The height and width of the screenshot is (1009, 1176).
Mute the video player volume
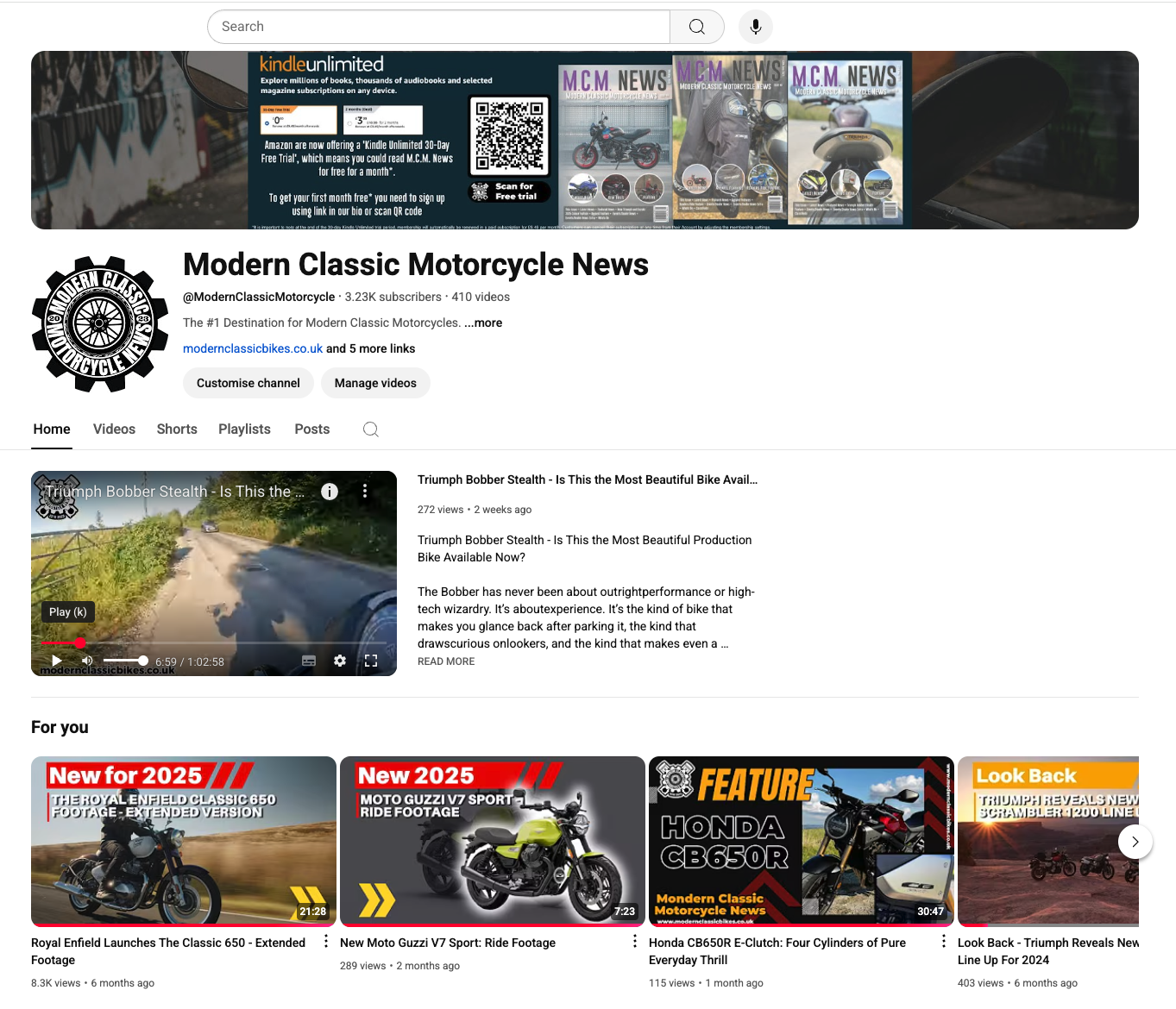point(87,661)
